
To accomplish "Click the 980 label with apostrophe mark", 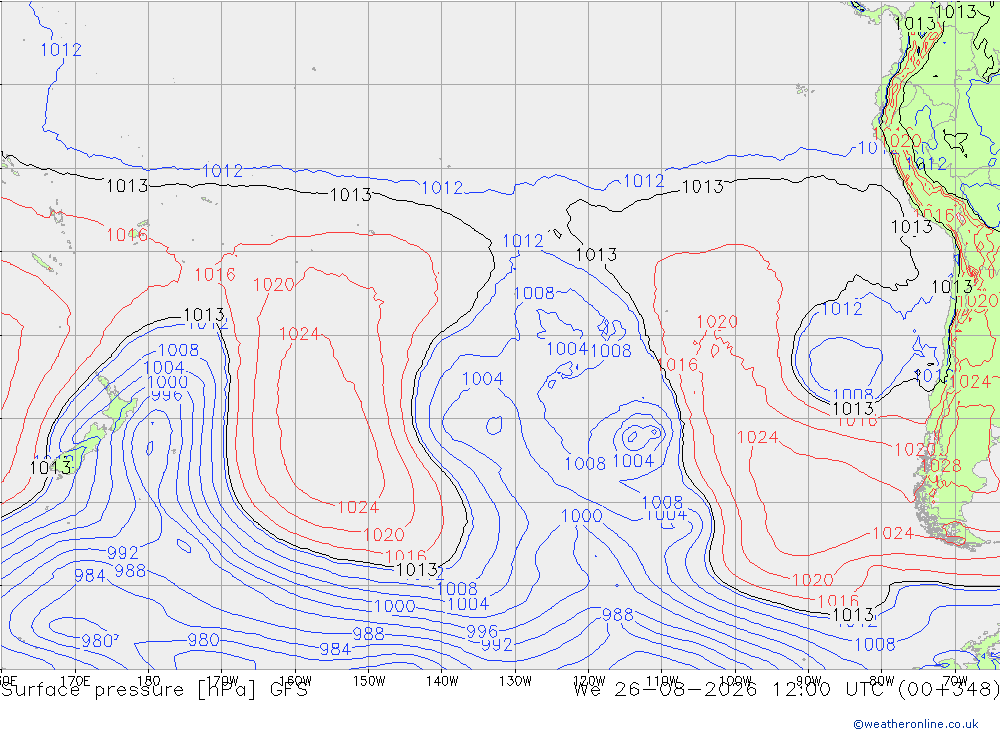I will (99, 640).
